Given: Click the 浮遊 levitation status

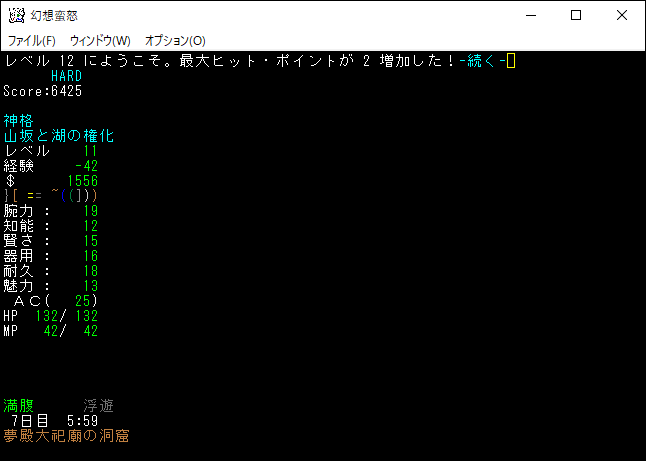Looking at the screenshot, I should click(x=98, y=406).
